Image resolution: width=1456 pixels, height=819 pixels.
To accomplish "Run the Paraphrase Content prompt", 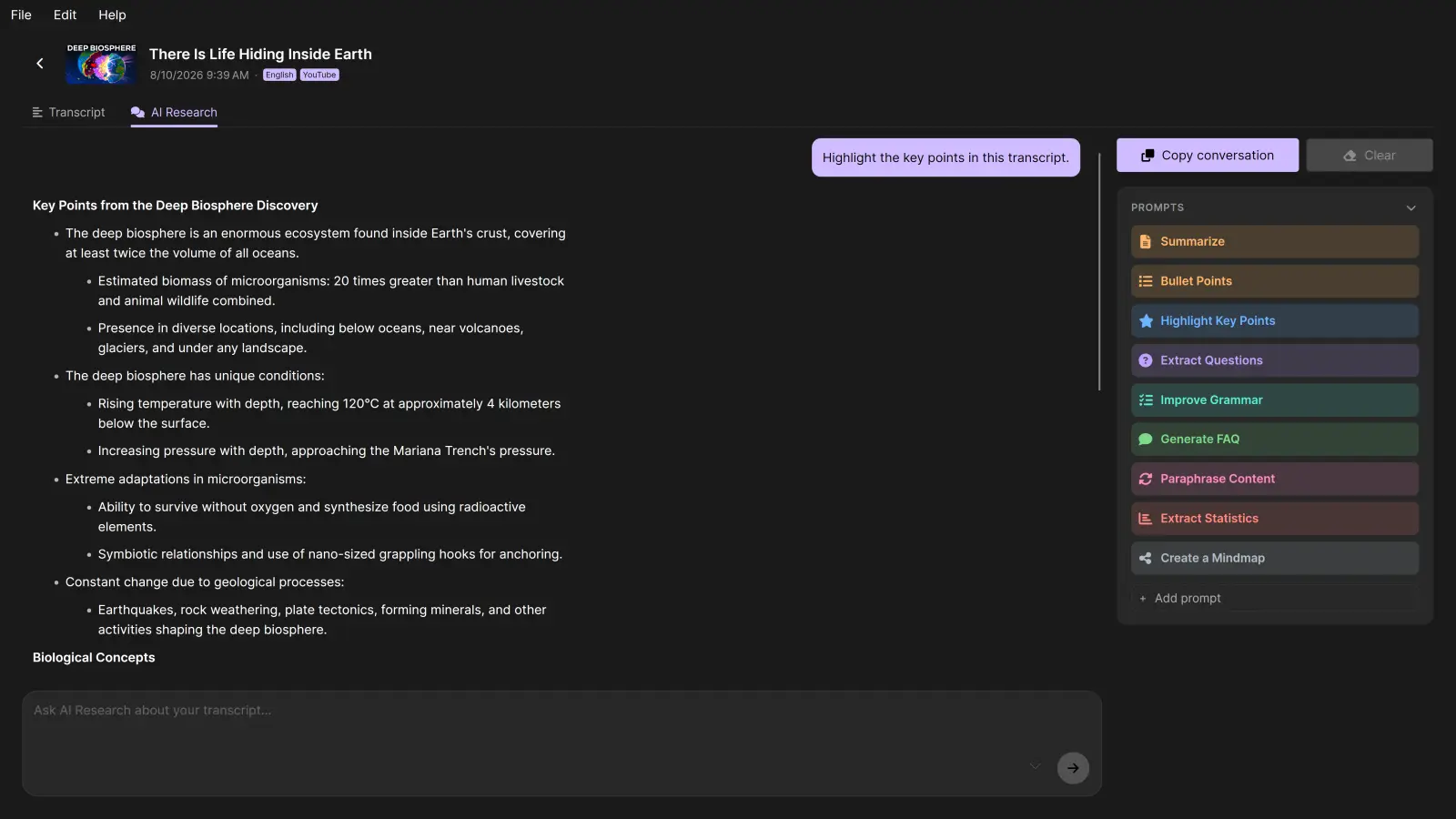I will 1274,479.
